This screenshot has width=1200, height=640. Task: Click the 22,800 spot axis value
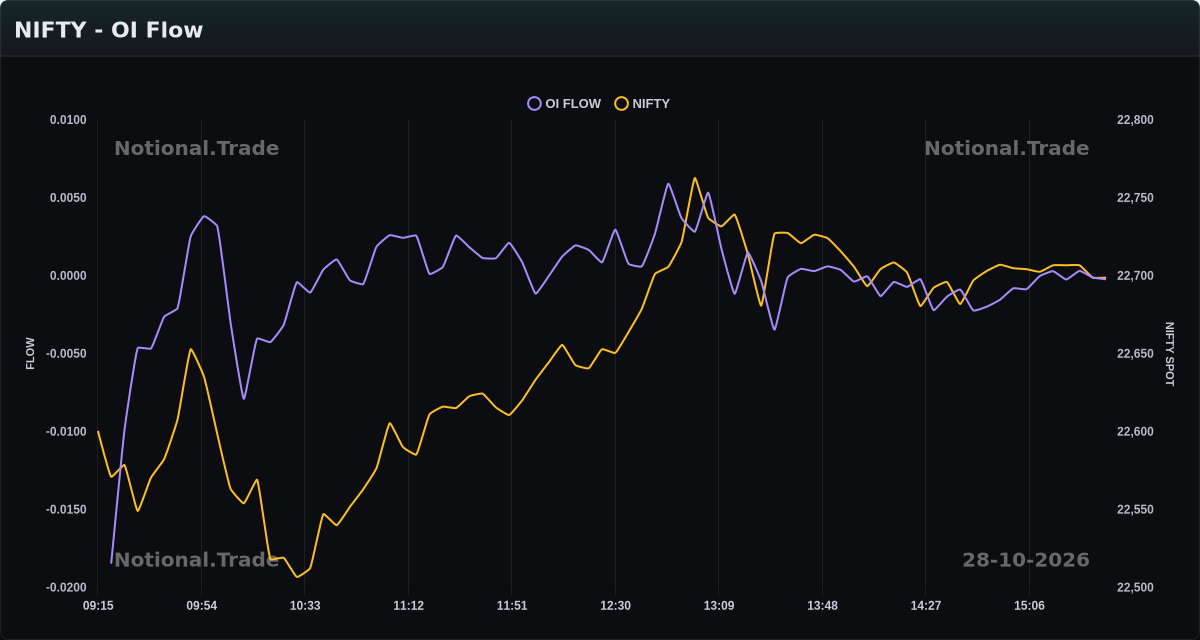tap(1135, 120)
